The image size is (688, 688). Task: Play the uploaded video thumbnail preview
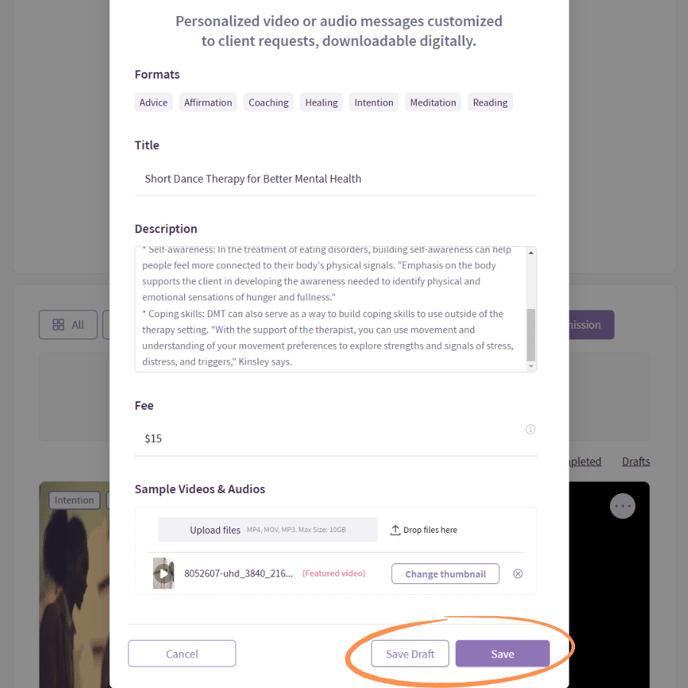click(163, 574)
